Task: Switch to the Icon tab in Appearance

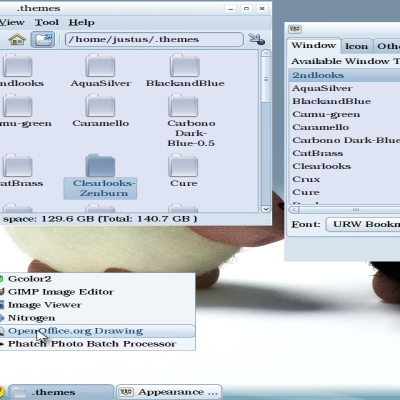Action: click(356, 46)
